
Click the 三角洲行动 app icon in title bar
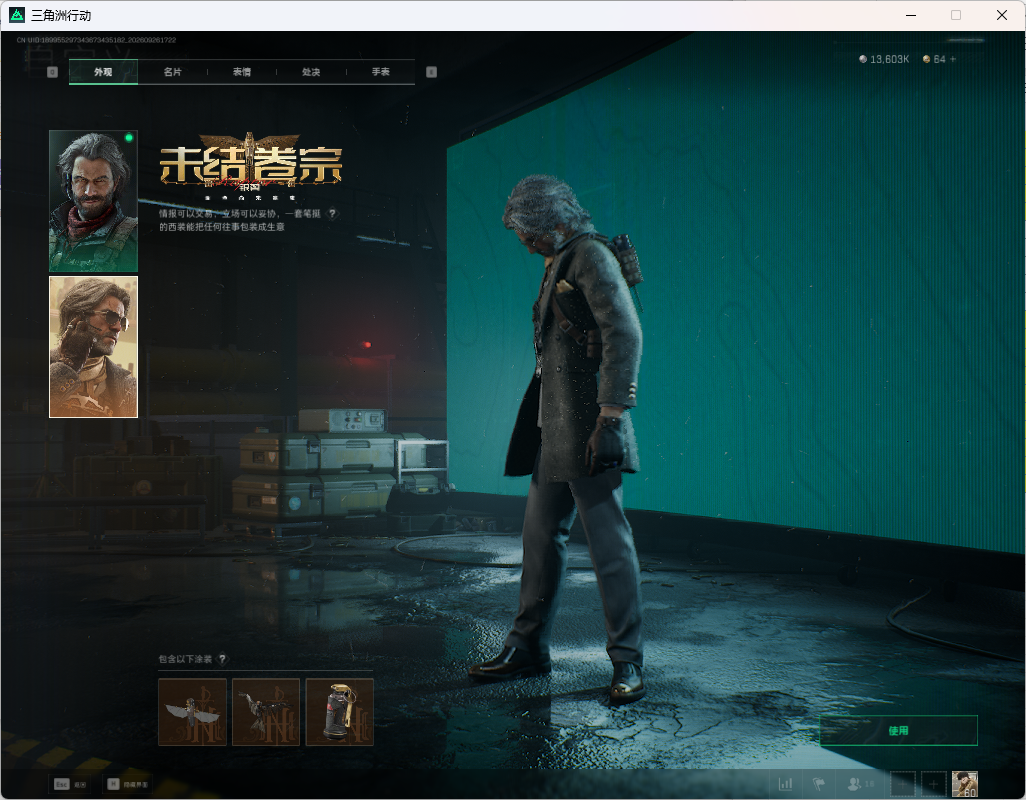17,15
